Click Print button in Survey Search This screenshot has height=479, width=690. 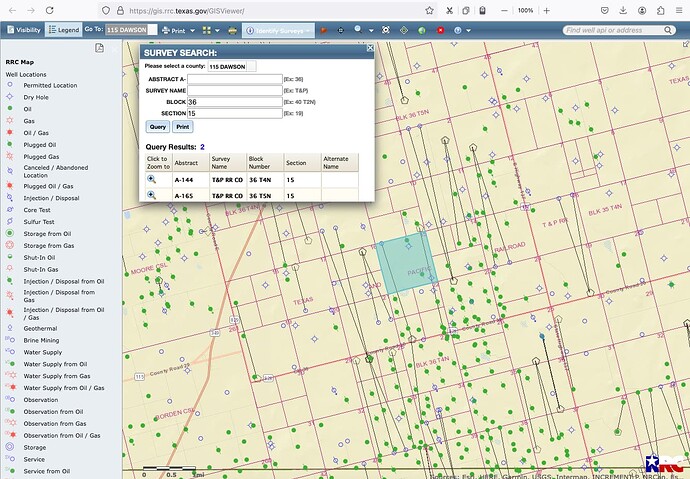click(x=182, y=127)
